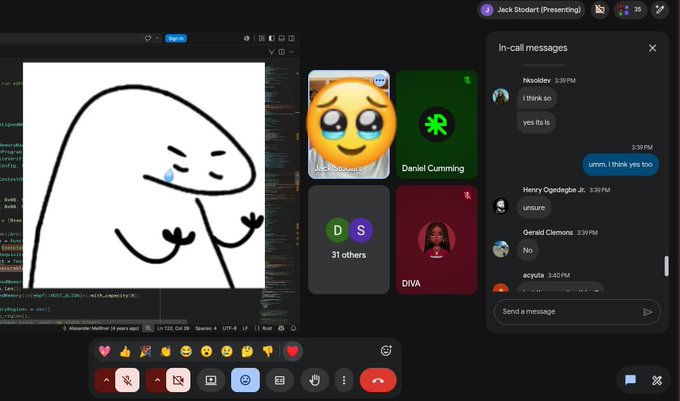Screen dimensions: 680x401
Task: Click the send message arrow icon
Action: tap(647, 312)
